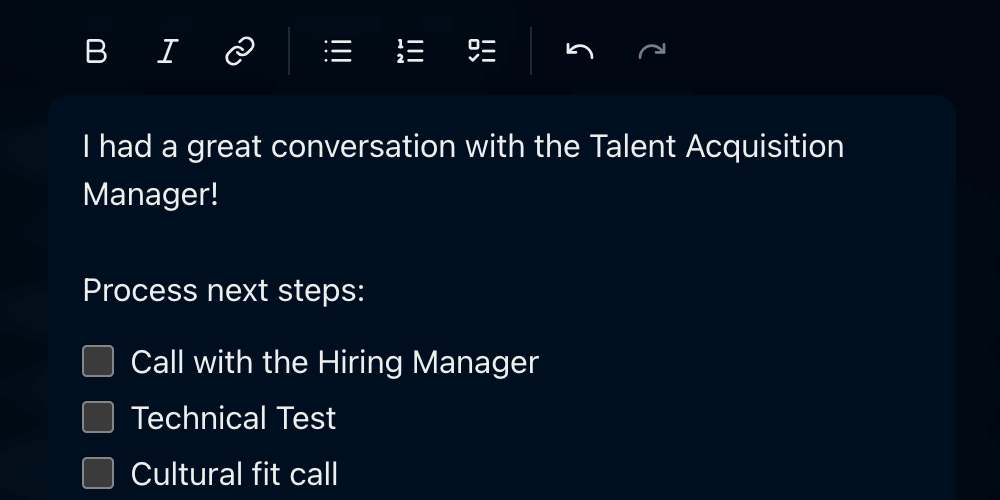Screen dimensions: 1000x500
Task: Apply italic formatting
Action: click(167, 51)
